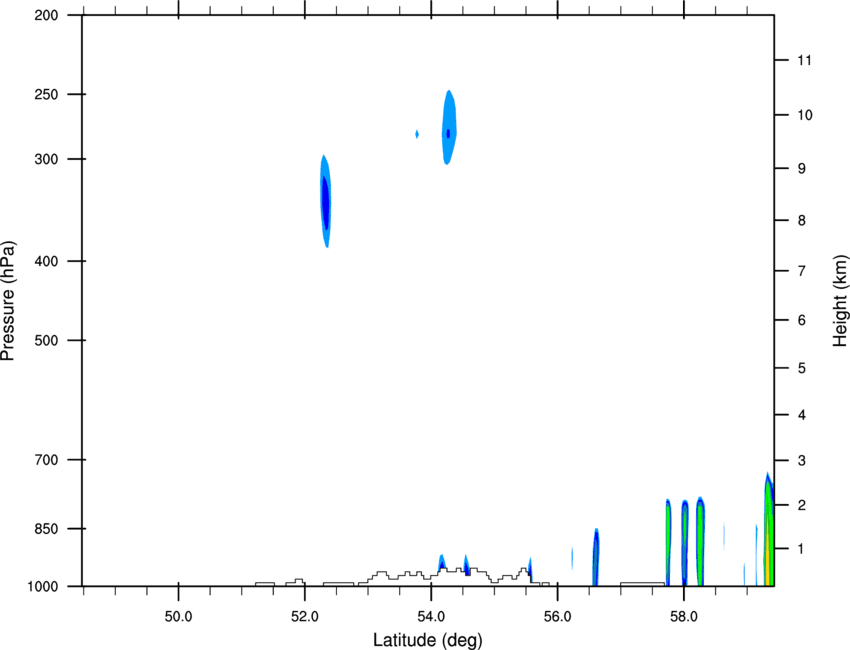
Task: Click the 10 km height label
Action: 805,115
